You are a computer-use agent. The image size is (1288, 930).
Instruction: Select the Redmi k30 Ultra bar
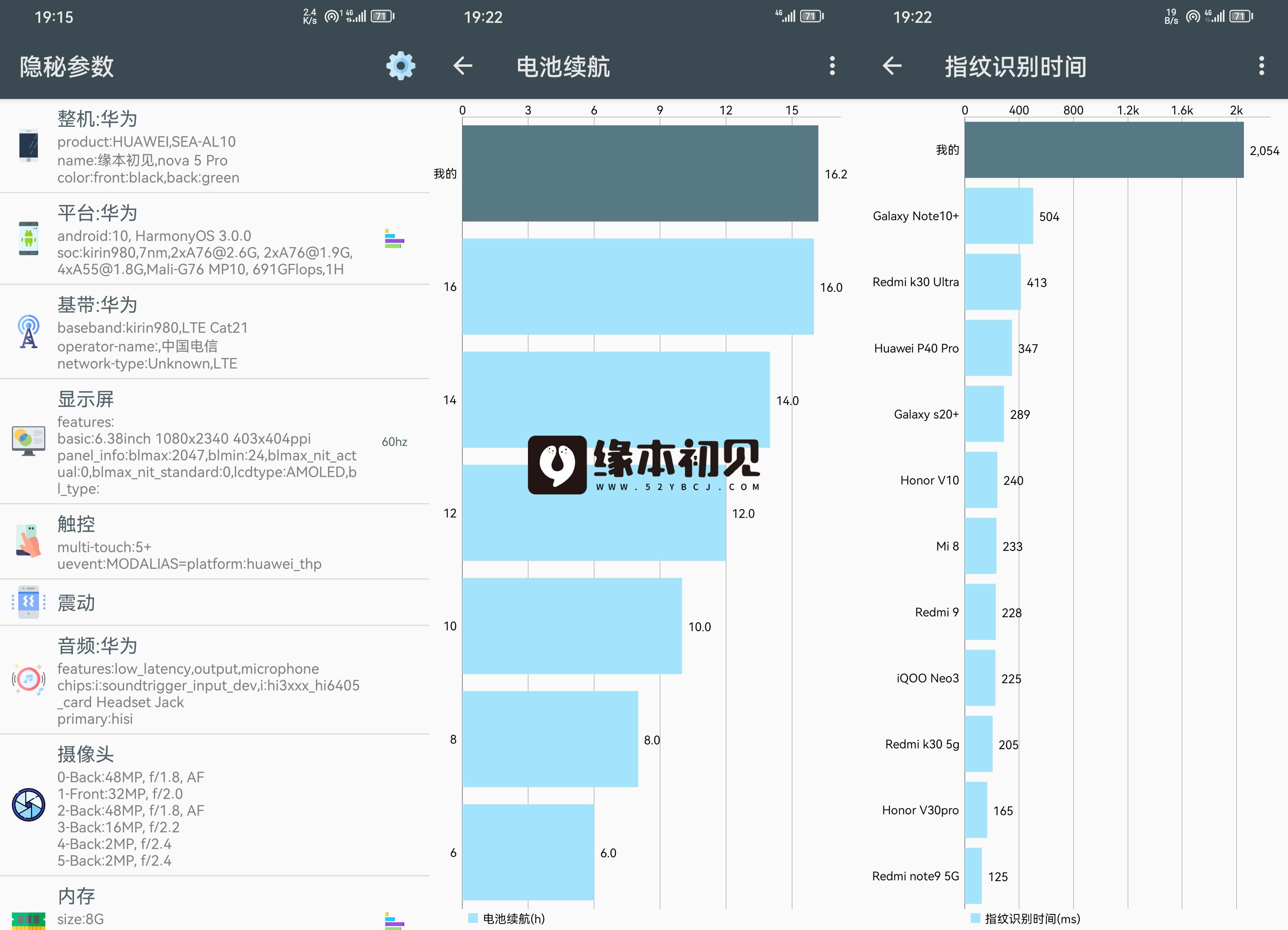pyautogui.click(x=993, y=282)
